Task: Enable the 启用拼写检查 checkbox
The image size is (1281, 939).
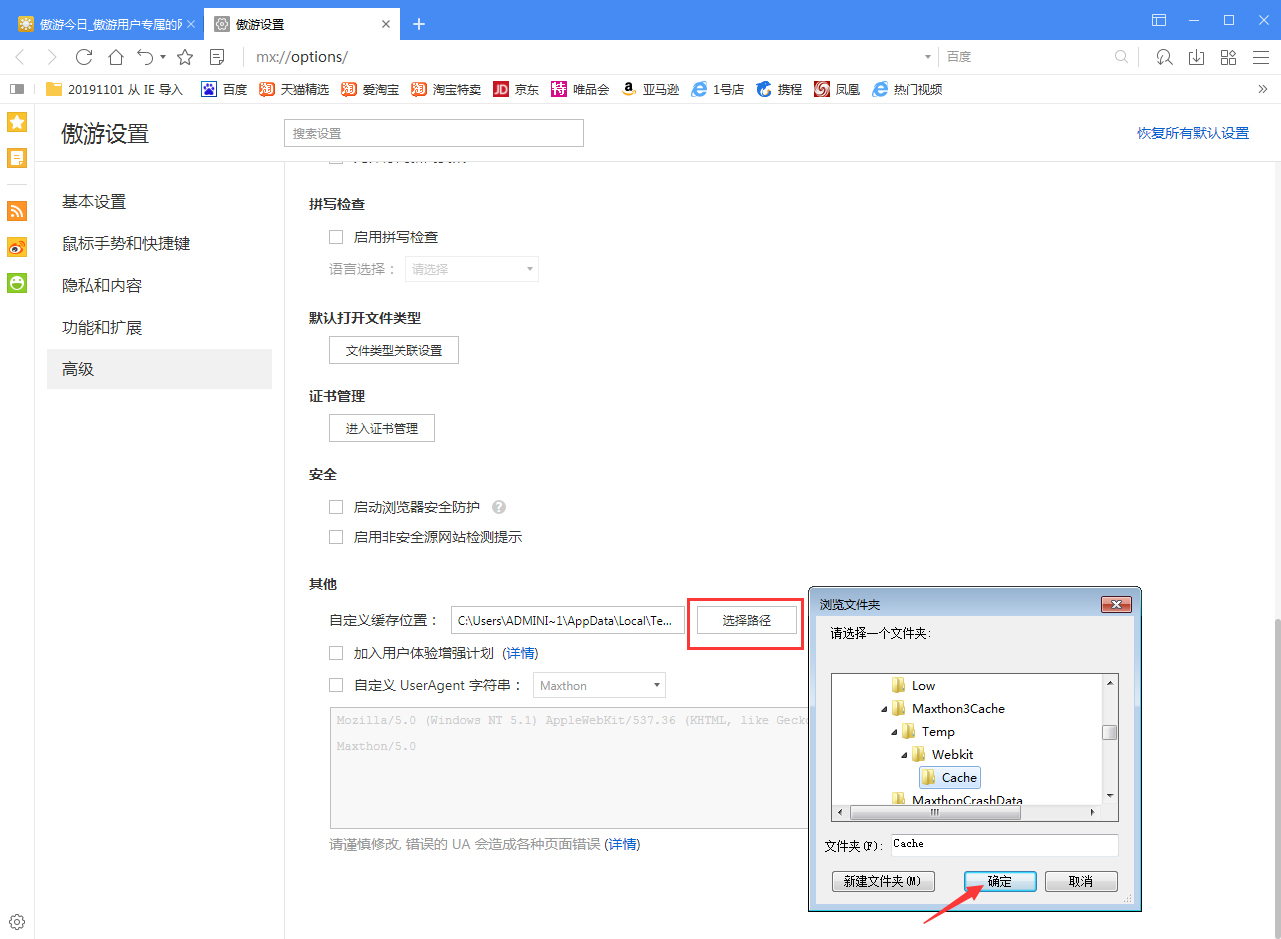Action: (x=336, y=236)
